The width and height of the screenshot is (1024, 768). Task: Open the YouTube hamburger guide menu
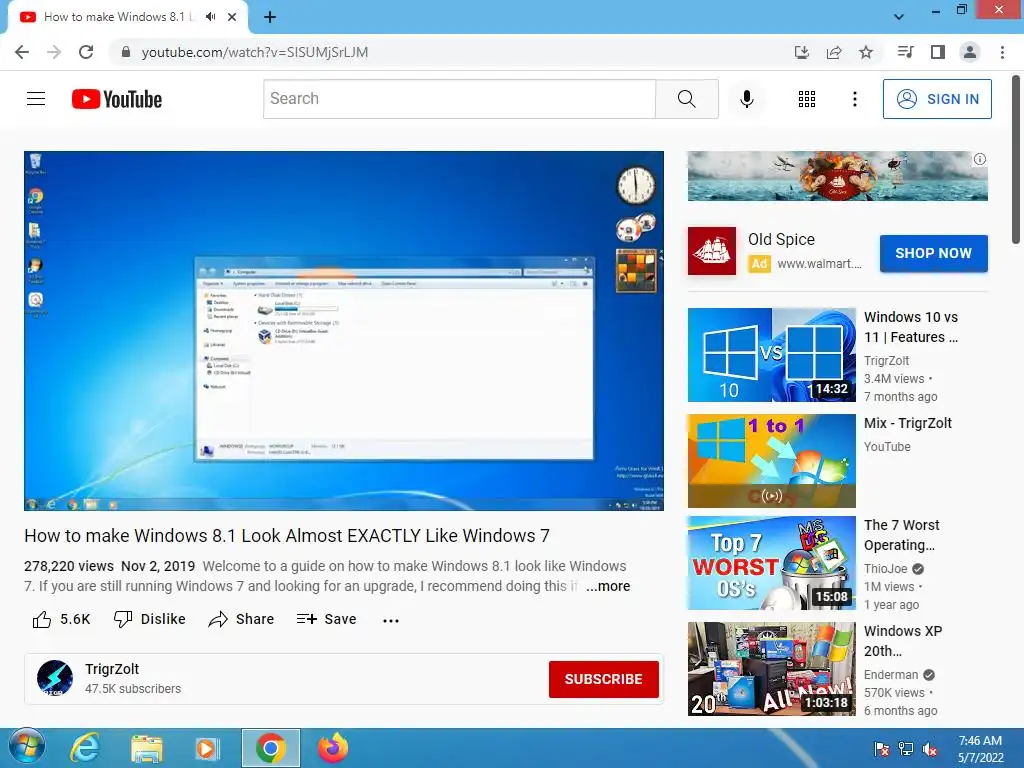tap(36, 99)
